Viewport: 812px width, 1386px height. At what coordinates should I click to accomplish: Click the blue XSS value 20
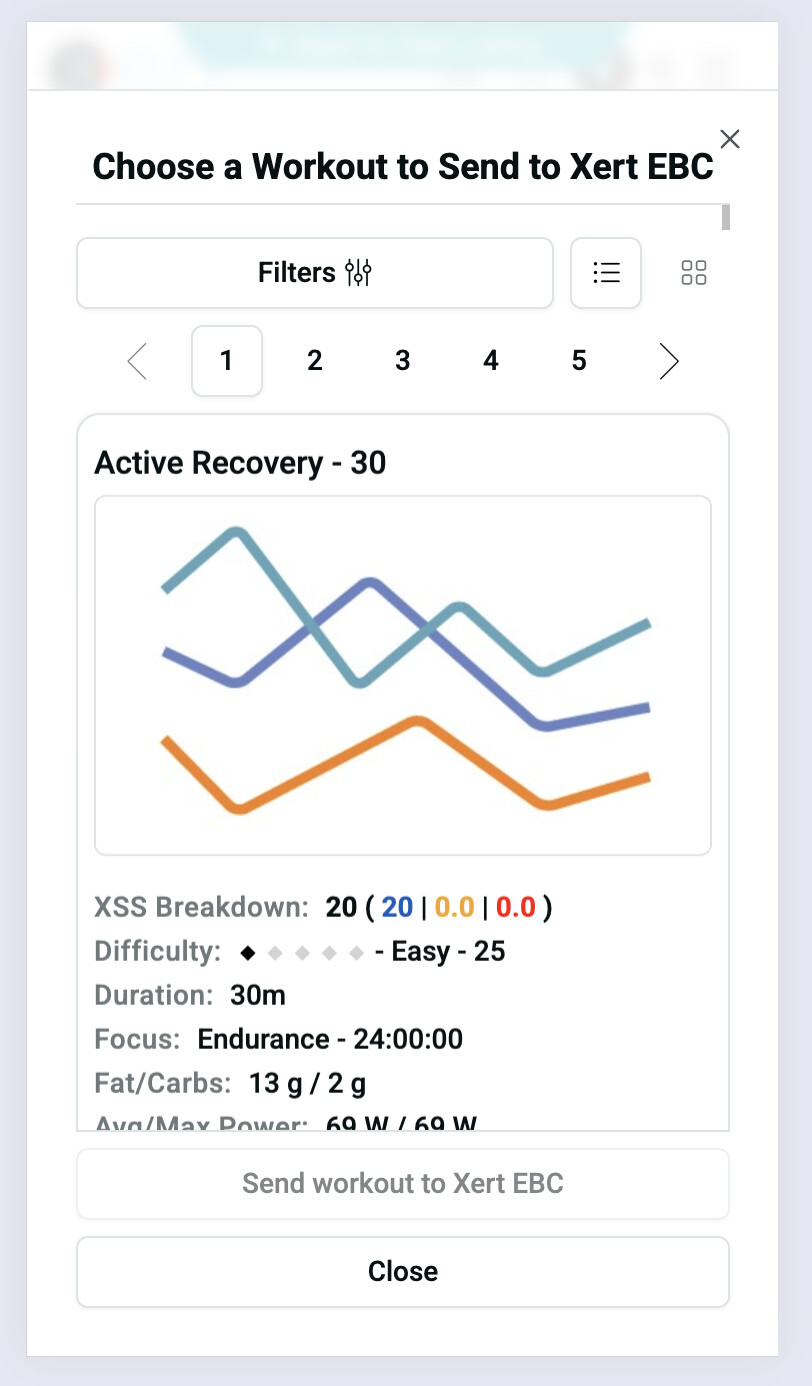point(397,907)
